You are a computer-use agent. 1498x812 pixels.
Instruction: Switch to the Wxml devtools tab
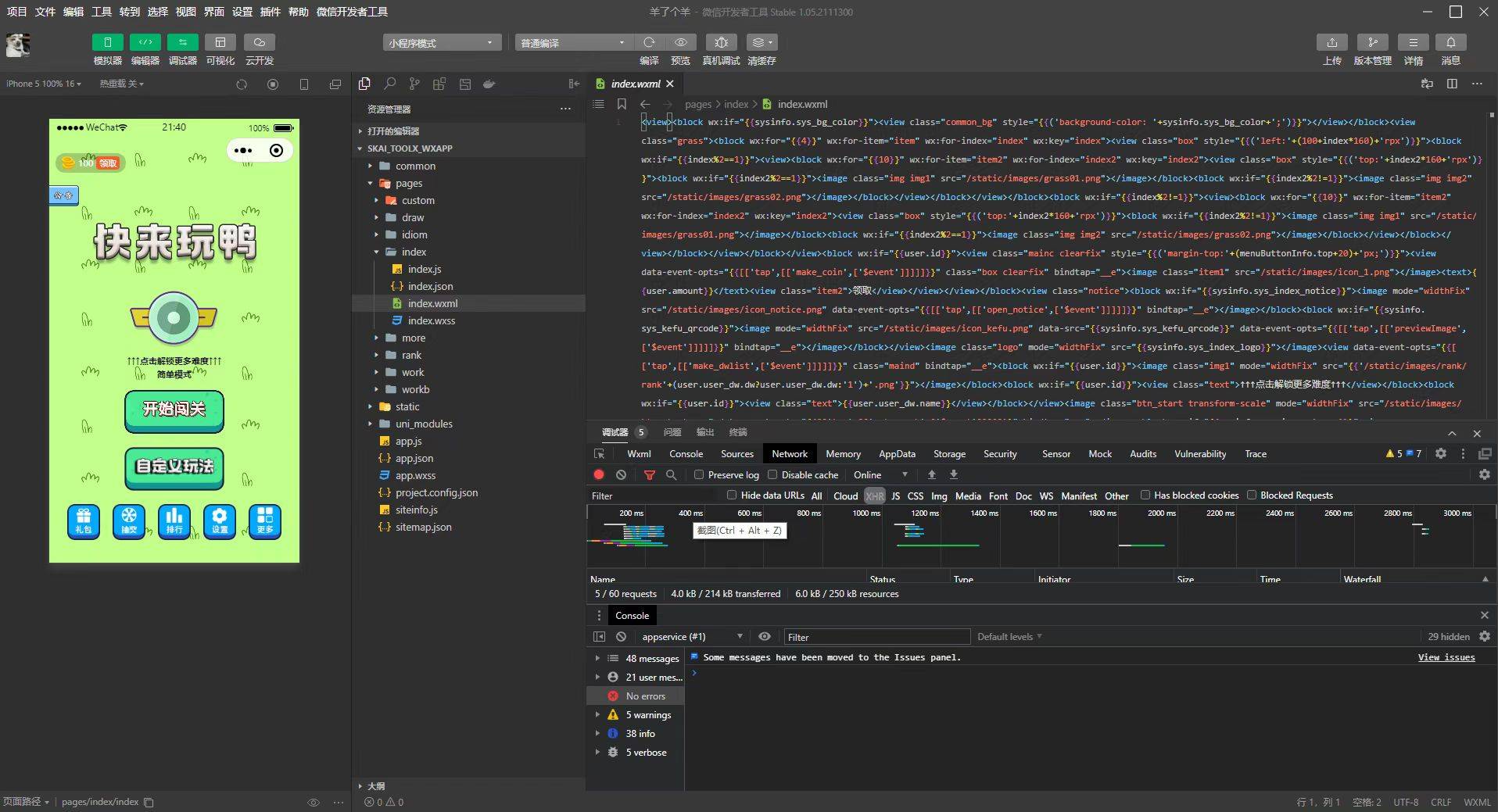pos(639,453)
